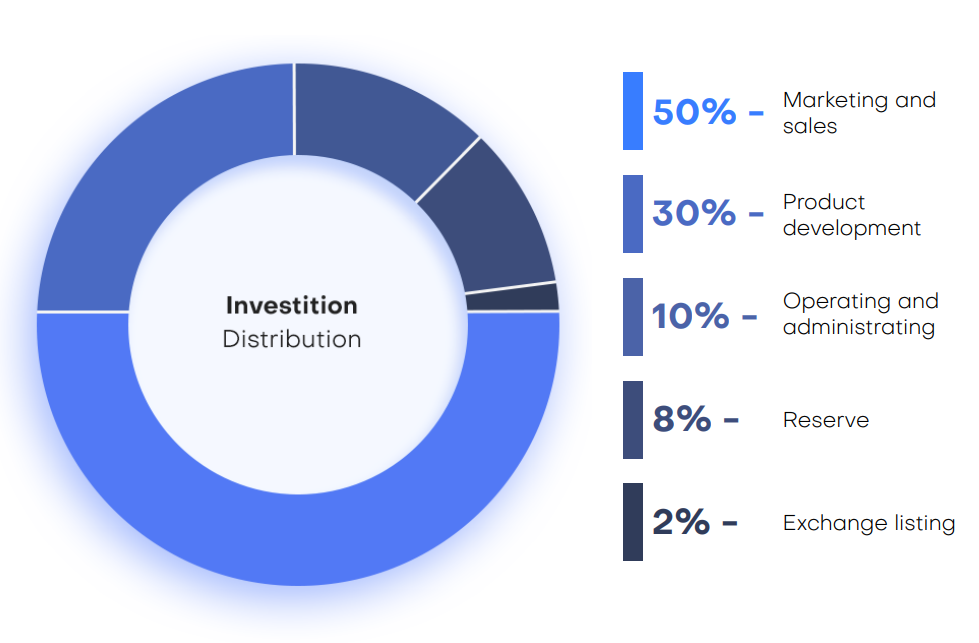Select the Product development legend color bar
The width and height of the screenshot is (979, 643).
point(632,214)
